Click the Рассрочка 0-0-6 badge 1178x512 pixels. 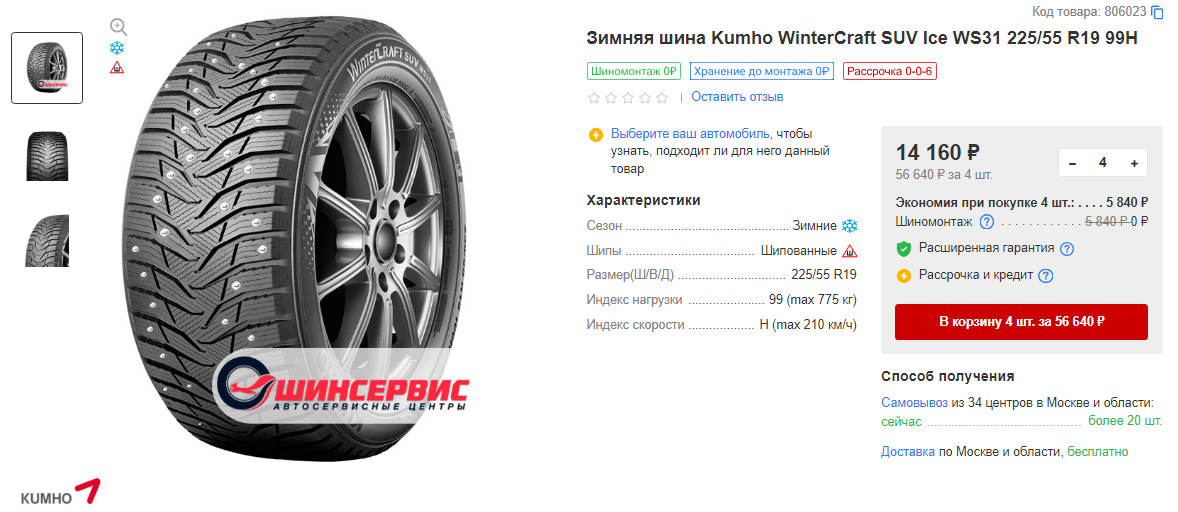pyautogui.click(x=890, y=71)
